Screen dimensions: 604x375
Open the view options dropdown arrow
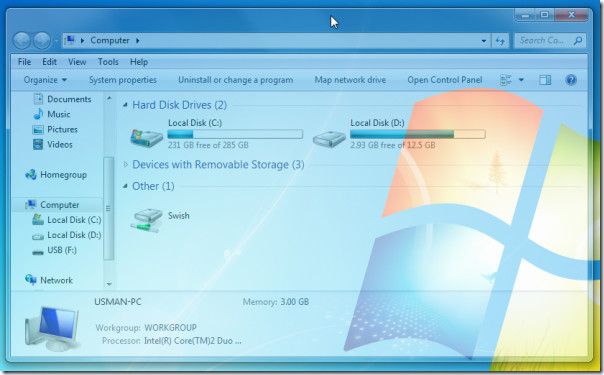(521, 80)
